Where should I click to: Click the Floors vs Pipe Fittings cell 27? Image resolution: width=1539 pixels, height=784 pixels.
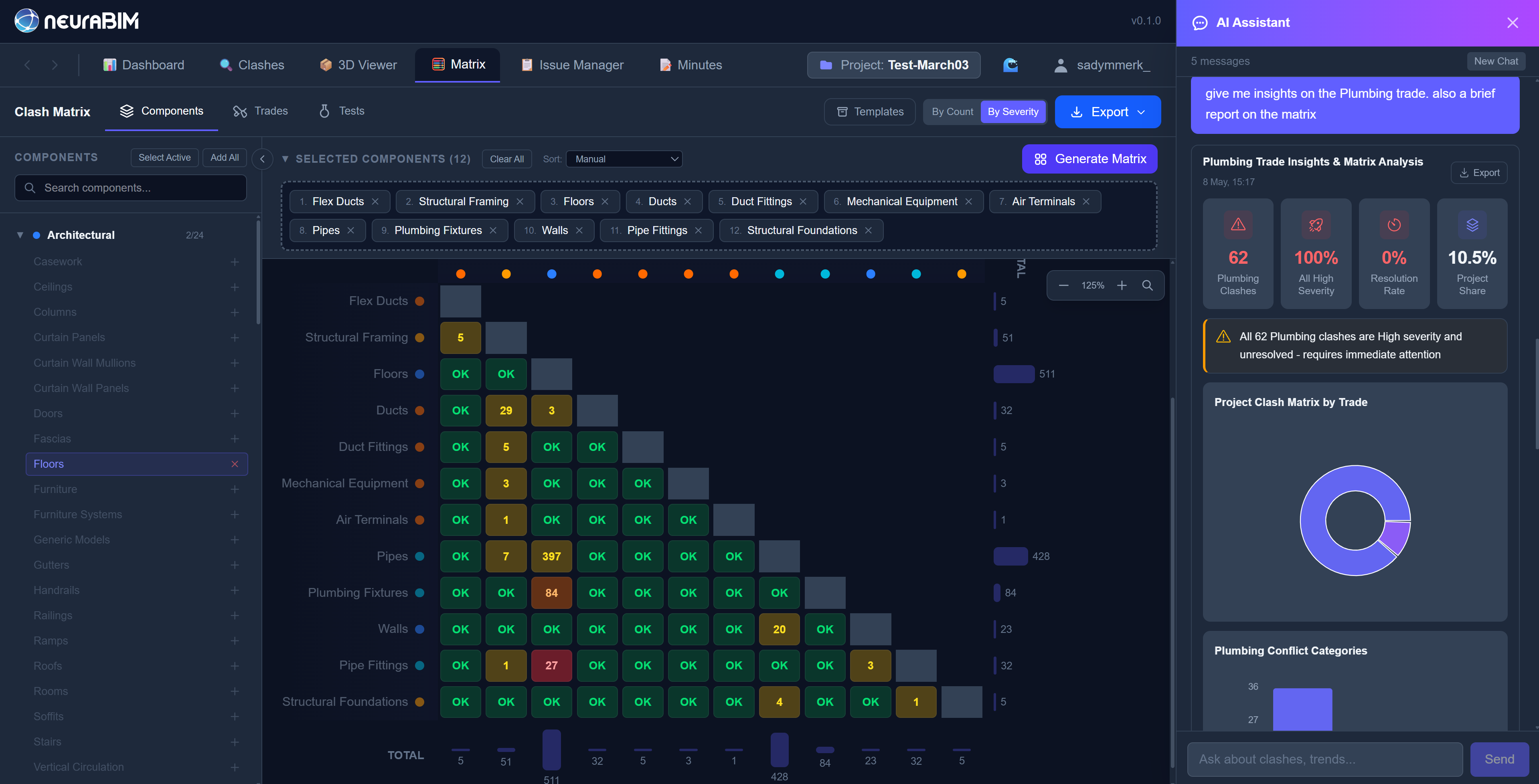pyautogui.click(x=551, y=665)
